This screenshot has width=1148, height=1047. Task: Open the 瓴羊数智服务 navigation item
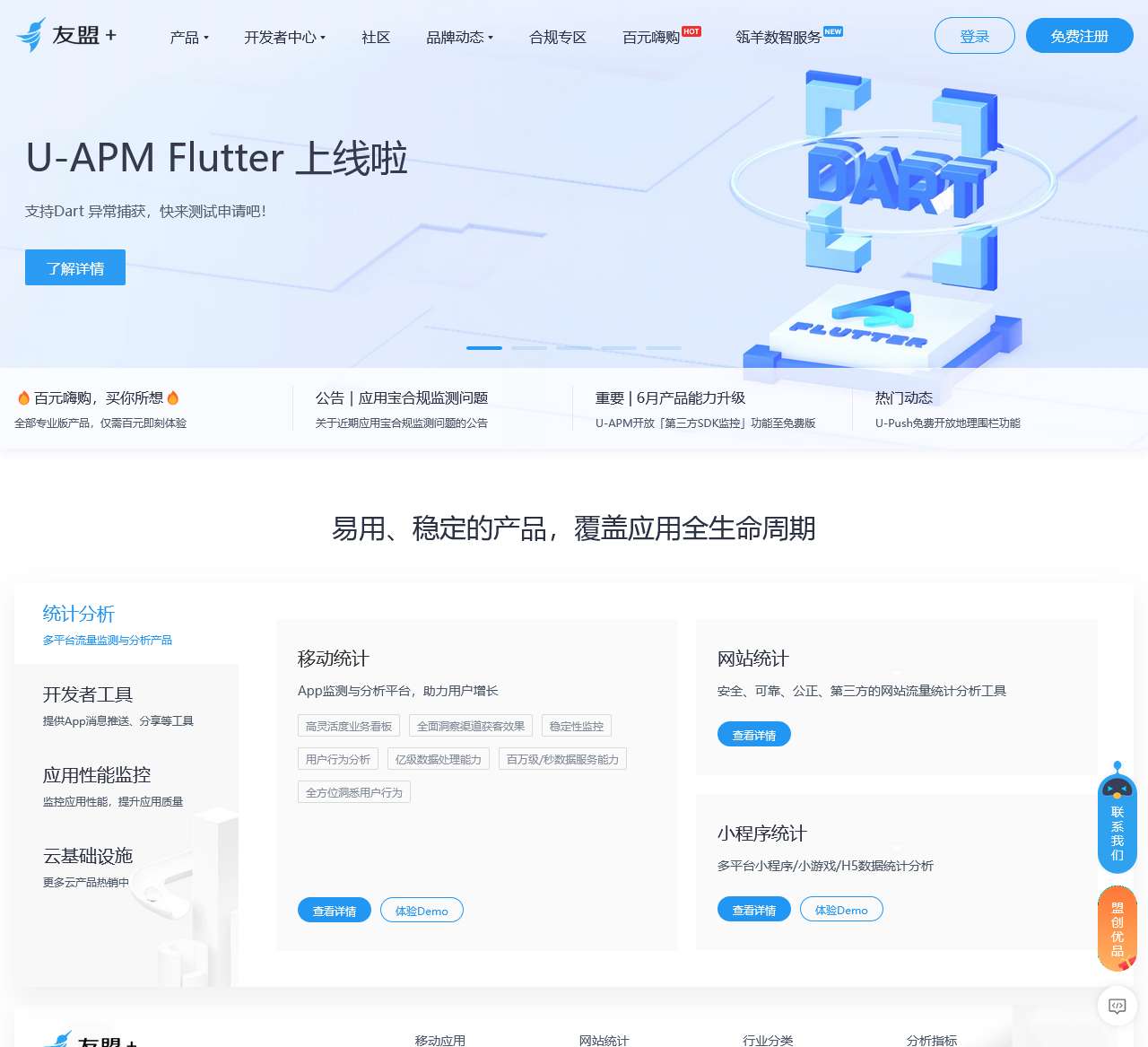pos(778,37)
